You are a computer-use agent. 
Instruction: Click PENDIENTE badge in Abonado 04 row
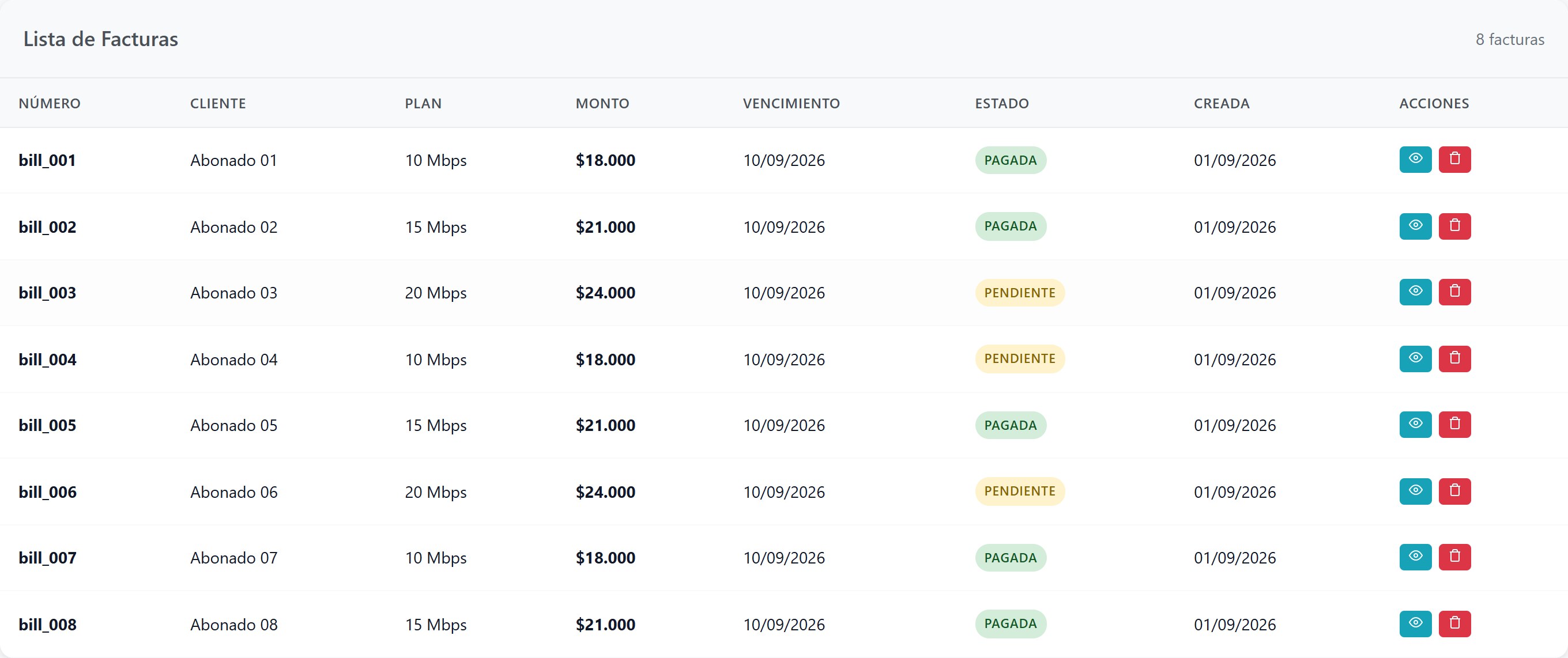[1020, 359]
